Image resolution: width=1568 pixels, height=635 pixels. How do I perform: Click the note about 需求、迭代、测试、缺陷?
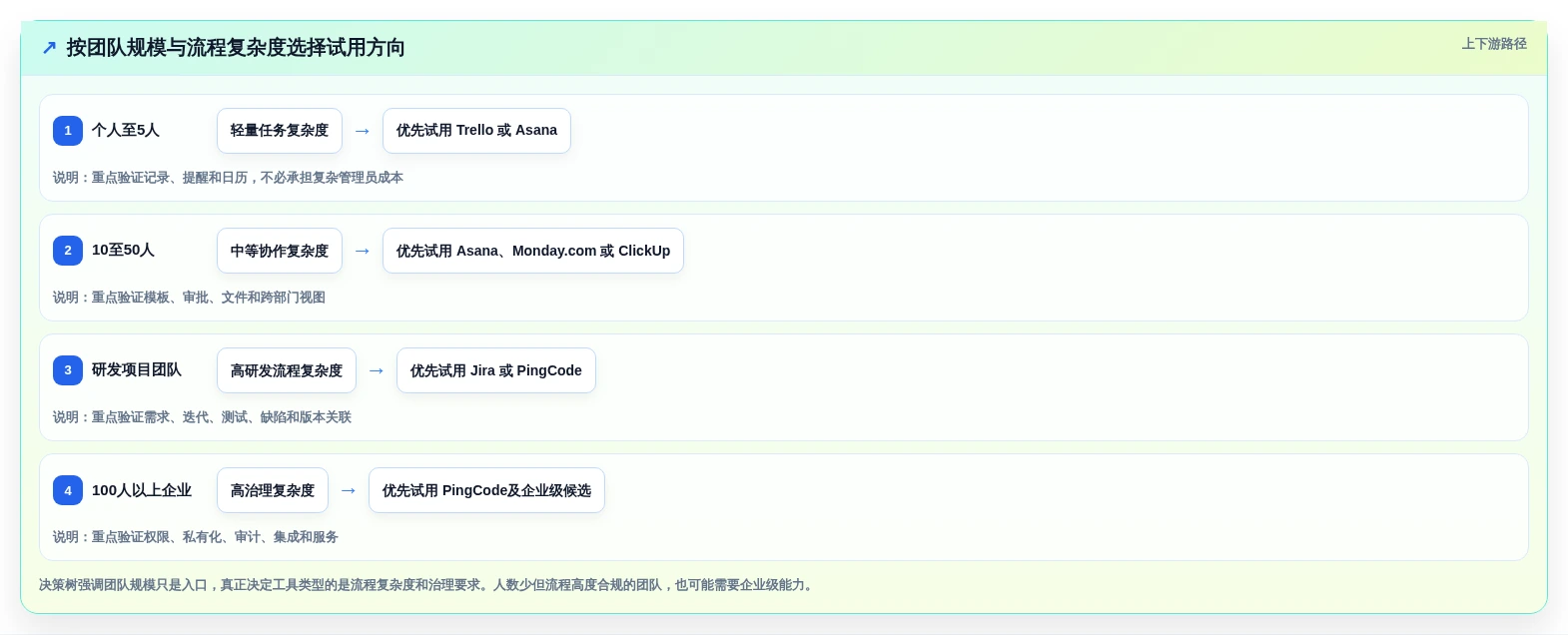pyautogui.click(x=202, y=417)
